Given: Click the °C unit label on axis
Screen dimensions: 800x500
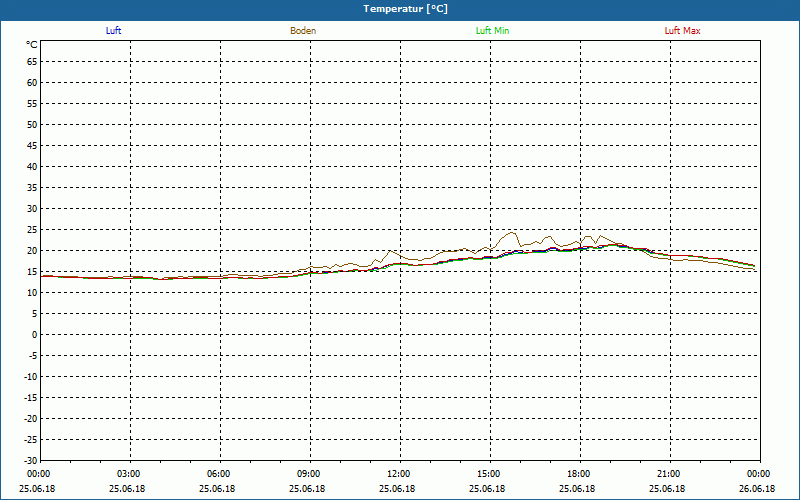Looking at the screenshot, I should tap(32, 45).
